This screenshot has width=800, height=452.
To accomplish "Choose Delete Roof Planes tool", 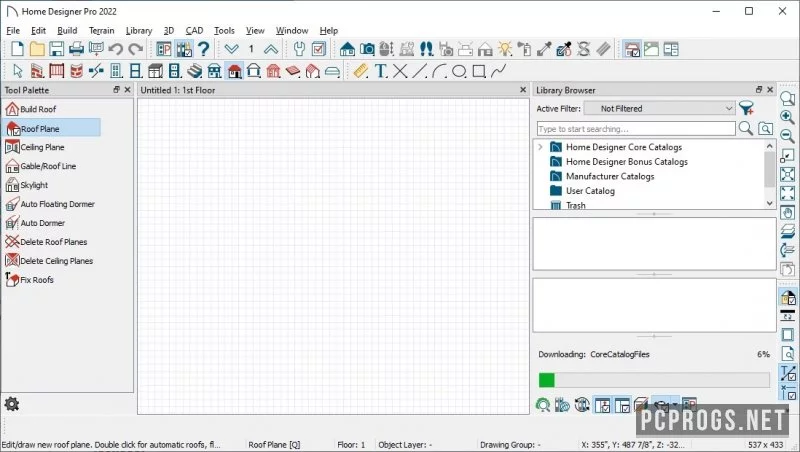I will click(x=46, y=242).
